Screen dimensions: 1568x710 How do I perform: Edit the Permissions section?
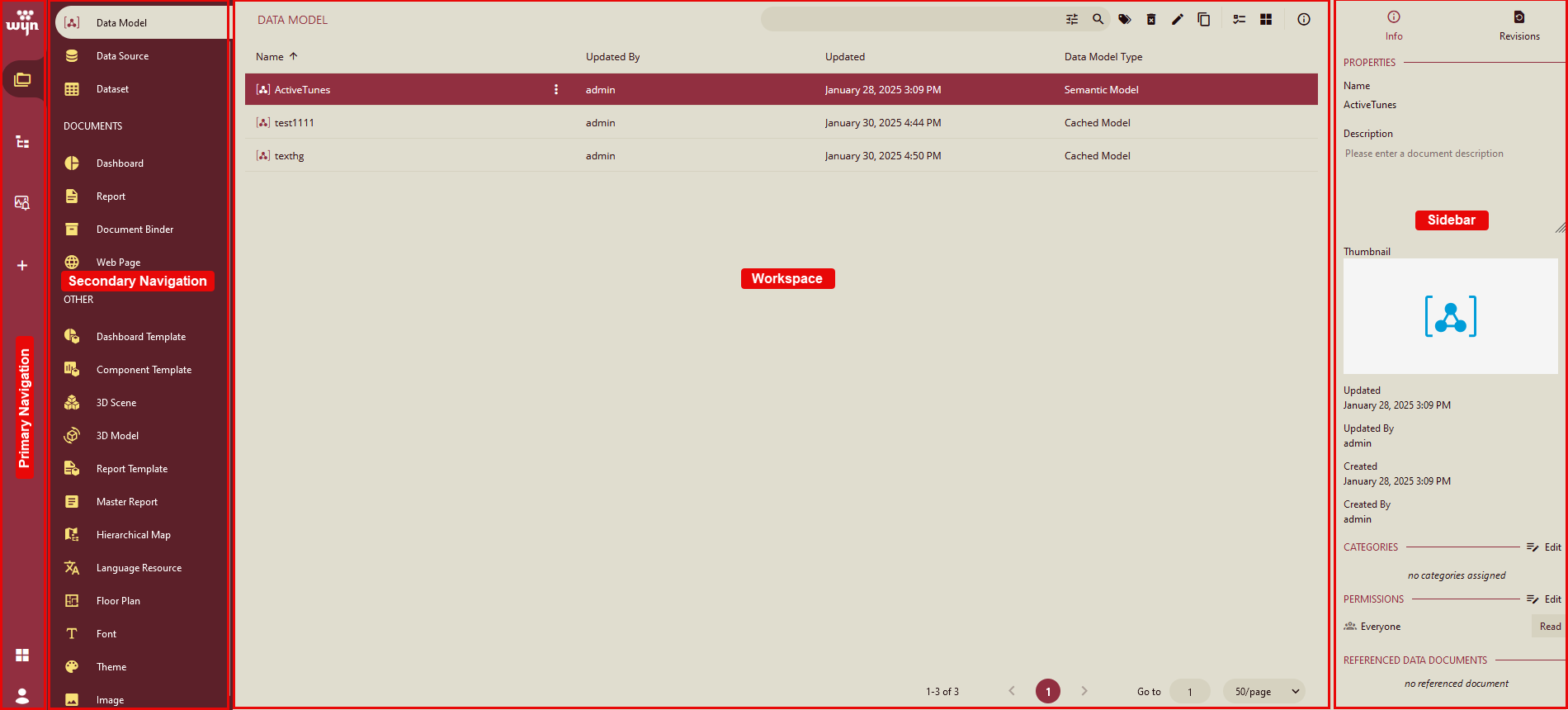tap(1544, 599)
